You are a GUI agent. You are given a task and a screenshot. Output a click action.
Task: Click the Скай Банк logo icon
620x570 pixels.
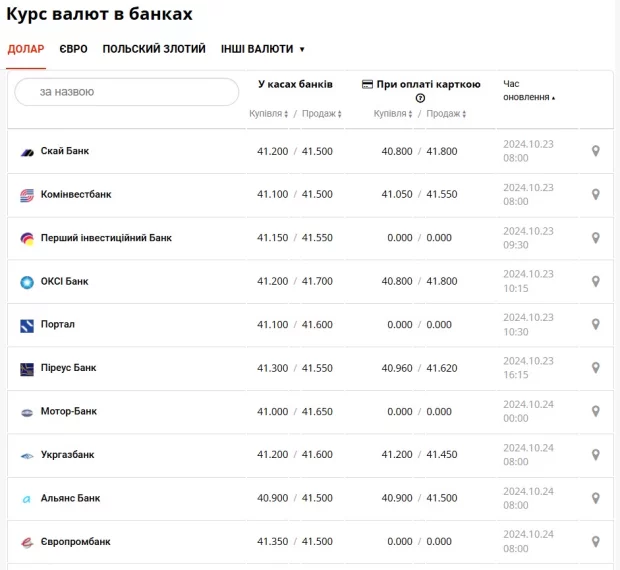coord(27,152)
